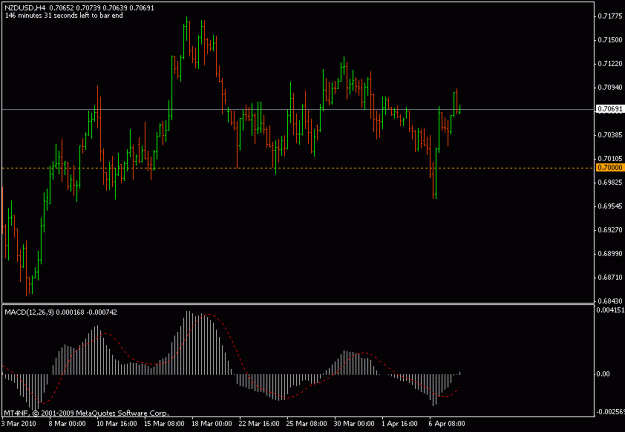Click the orange 0.70000 level price tag
The width and height of the screenshot is (625, 432).
click(609, 168)
